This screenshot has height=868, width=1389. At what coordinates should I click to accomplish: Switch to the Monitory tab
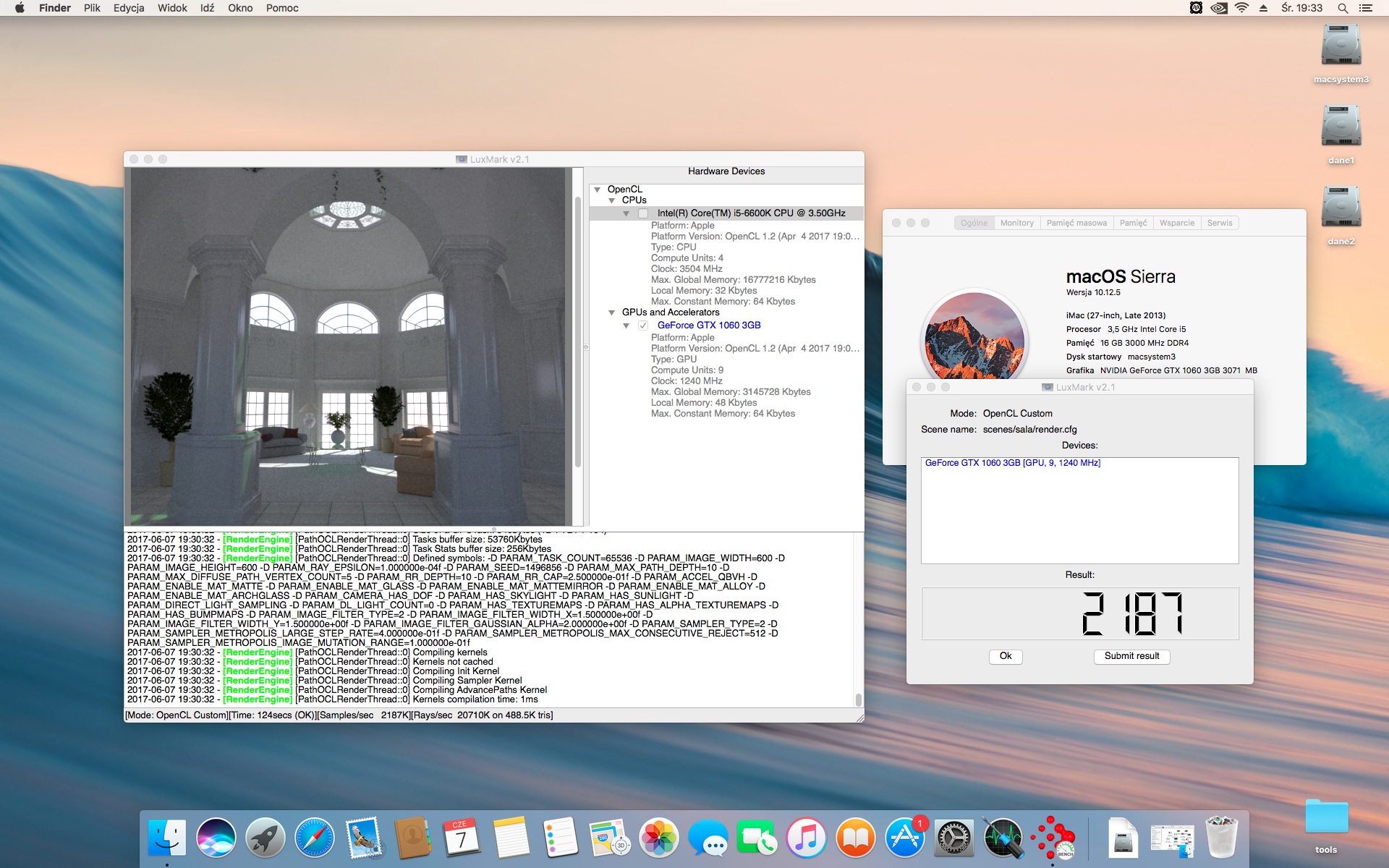1016,223
